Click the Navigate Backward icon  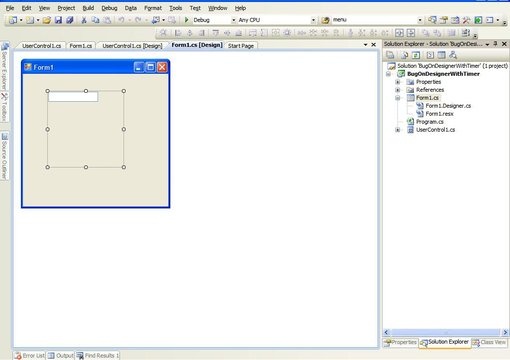click(x=155, y=20)
